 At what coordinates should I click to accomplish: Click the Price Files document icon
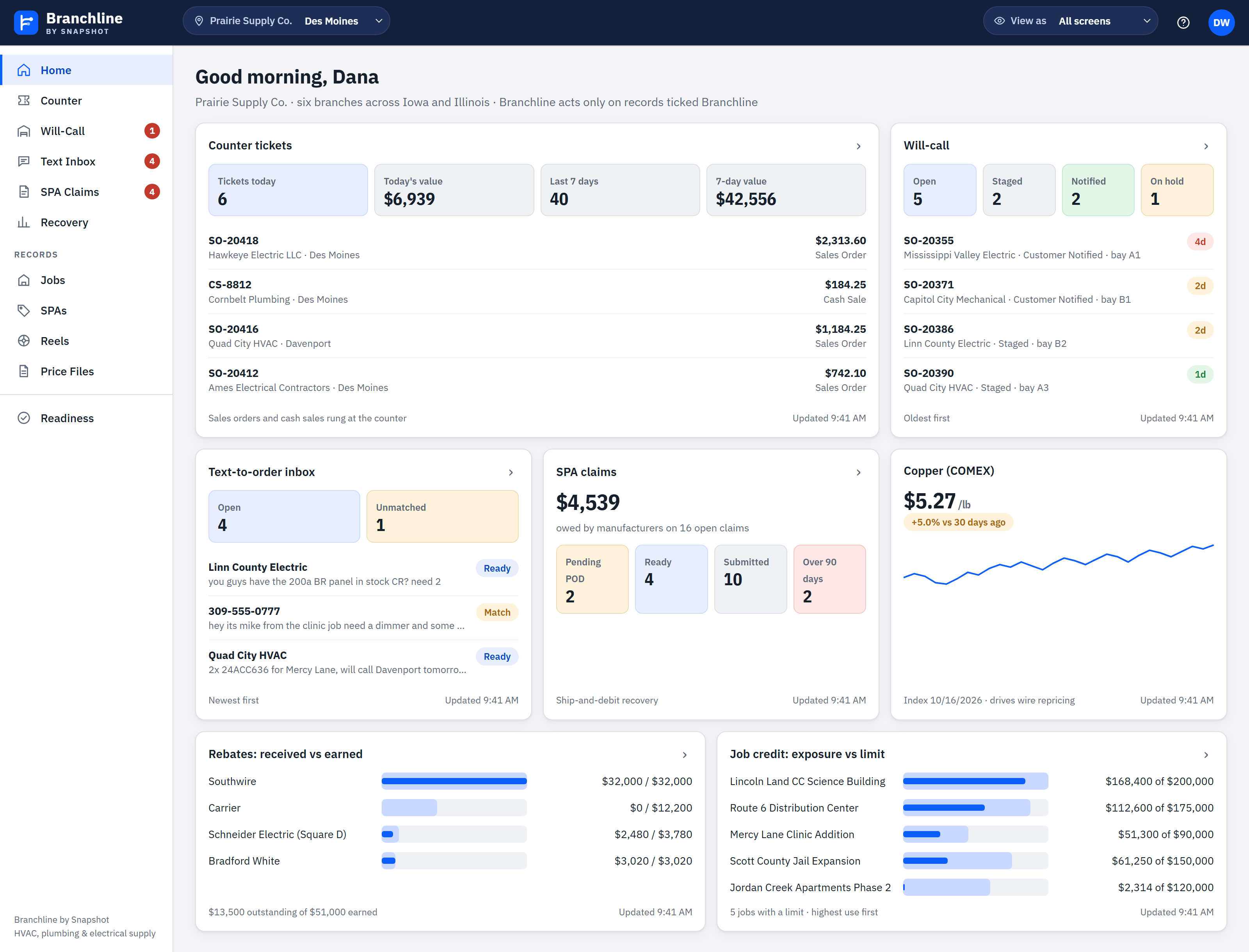(x=24, y=371)
